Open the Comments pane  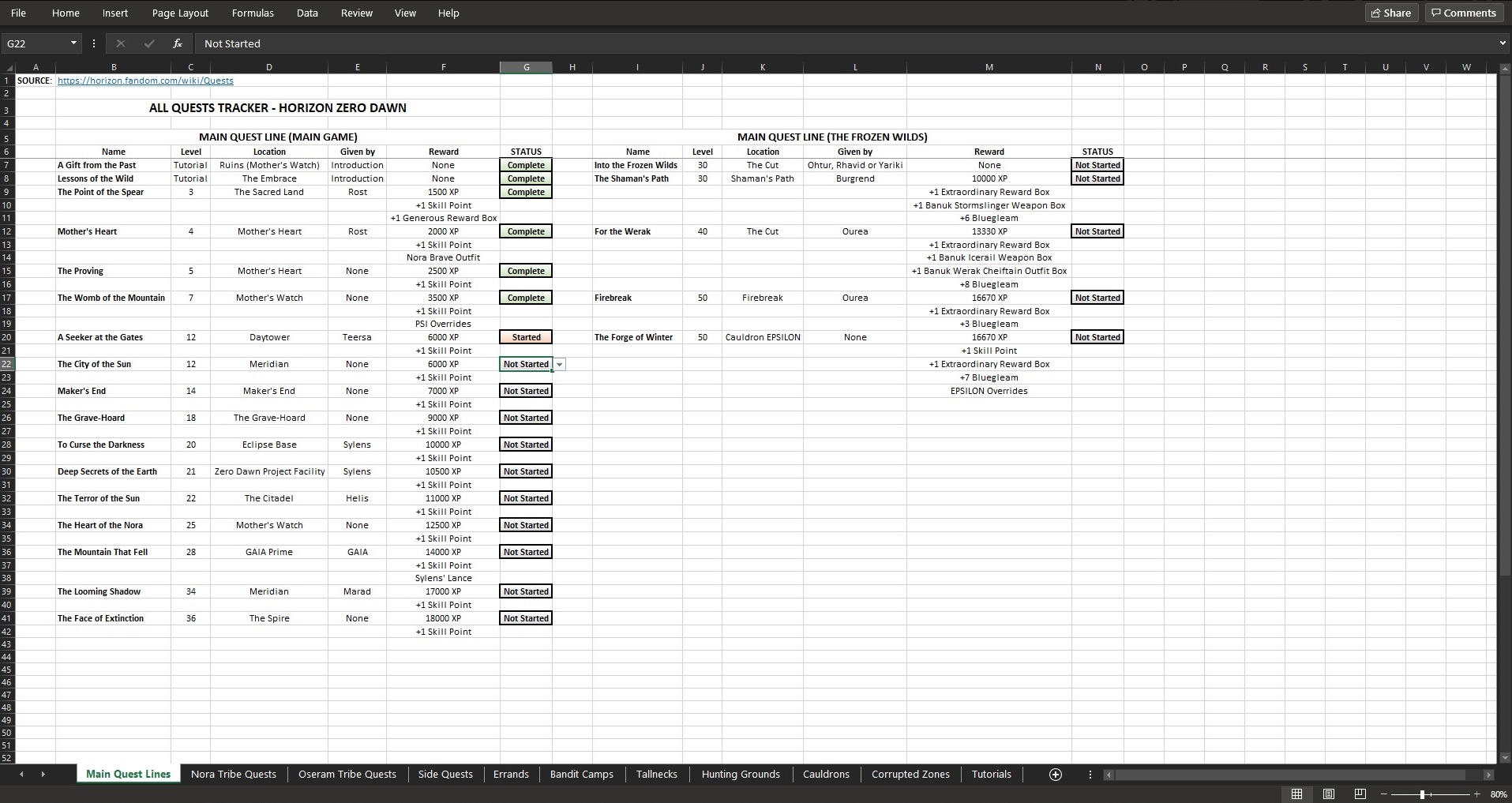tap(1463, 13)
